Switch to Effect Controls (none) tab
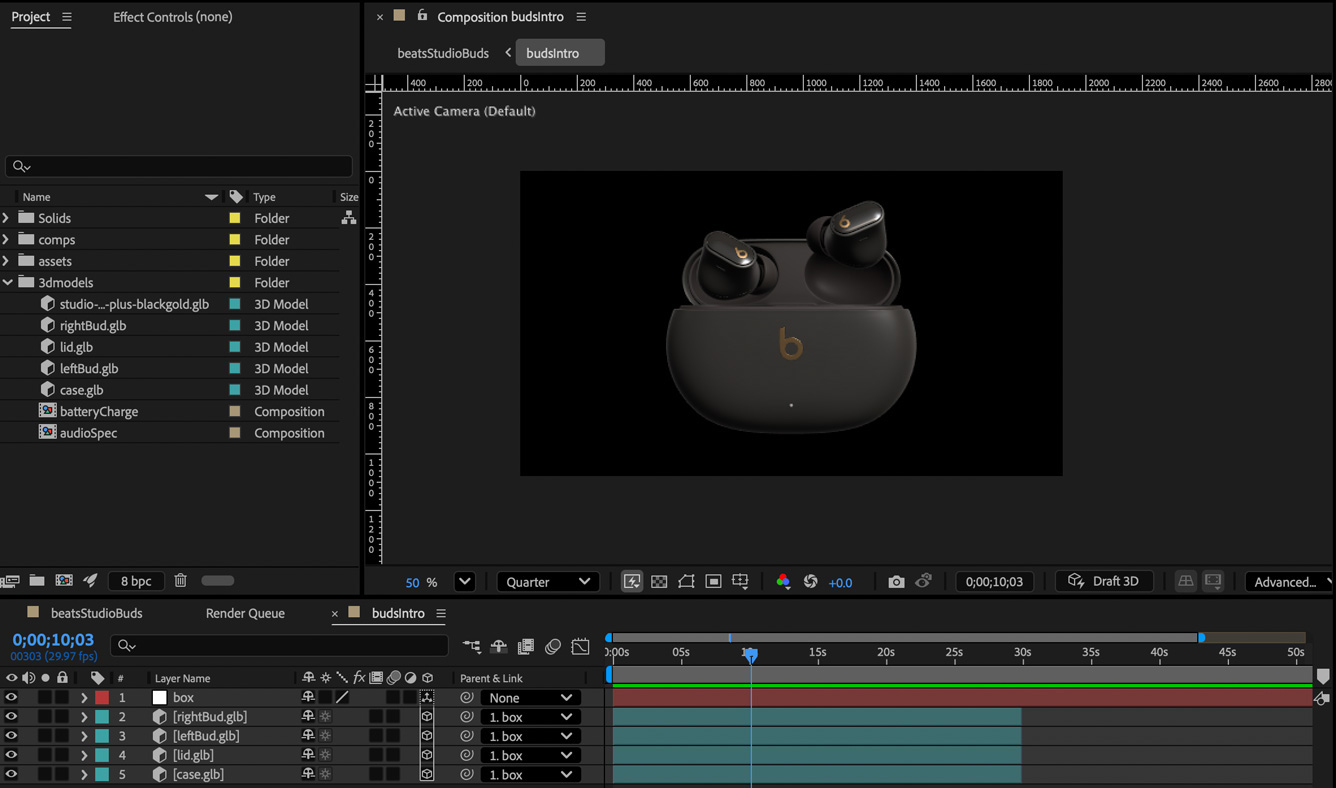 [x=172, y=17]
